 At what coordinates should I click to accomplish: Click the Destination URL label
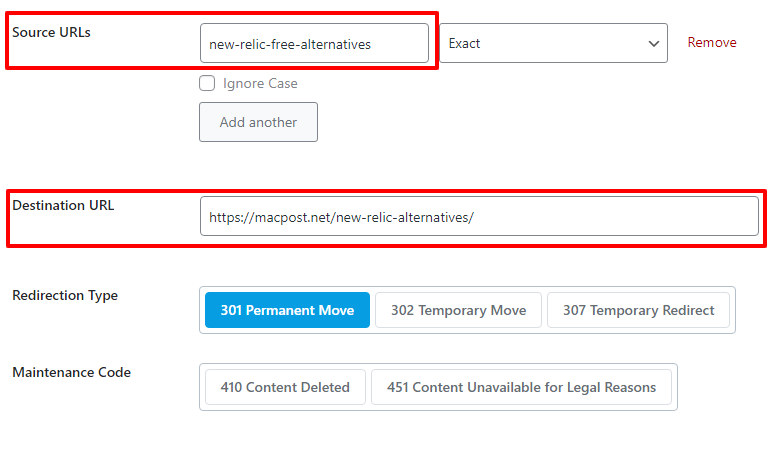(63, 205)
